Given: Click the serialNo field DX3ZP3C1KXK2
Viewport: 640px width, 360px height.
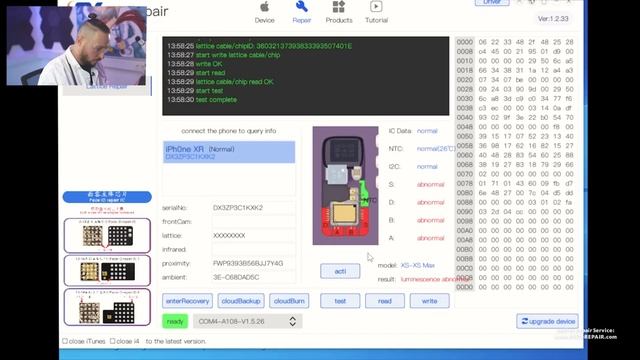Looking at the screenshot, I should [253, 208].
